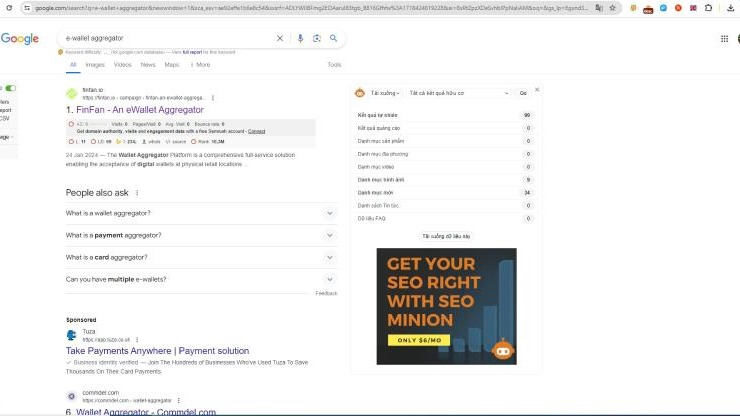The height and width of the screenshot is (416, 740).
Task: Reload the page with the browser refresh icon
Action: [x=9, y=8]
